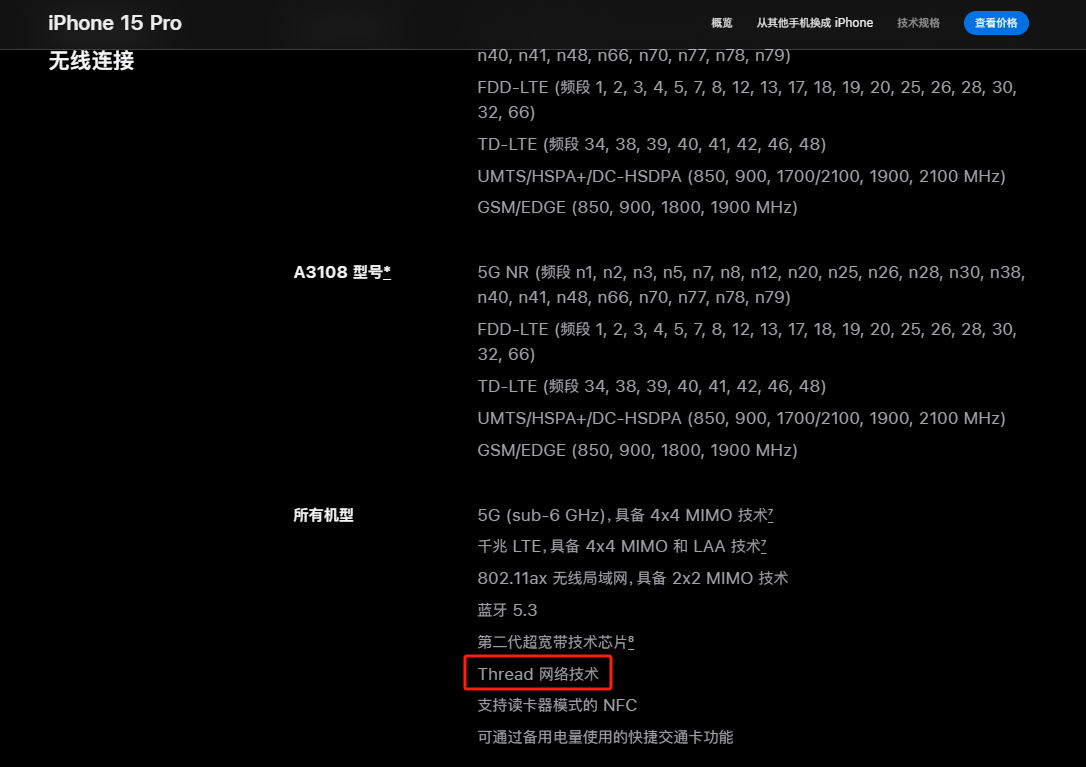Open the asterisk footnote beside A3108 型号
Screen dimensions: 1086x767
[x=387, y=272]
